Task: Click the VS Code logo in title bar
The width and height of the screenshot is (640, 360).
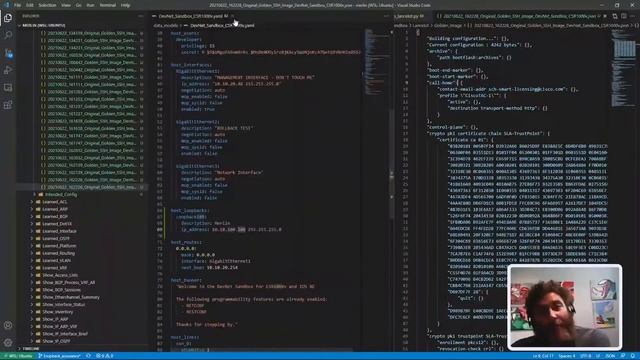Action: click(x=7, y=5)
